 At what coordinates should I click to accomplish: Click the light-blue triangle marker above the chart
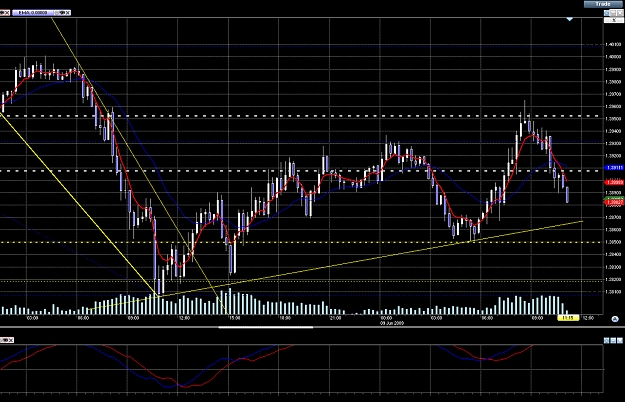pyautogui.click(x=570, y=19)
